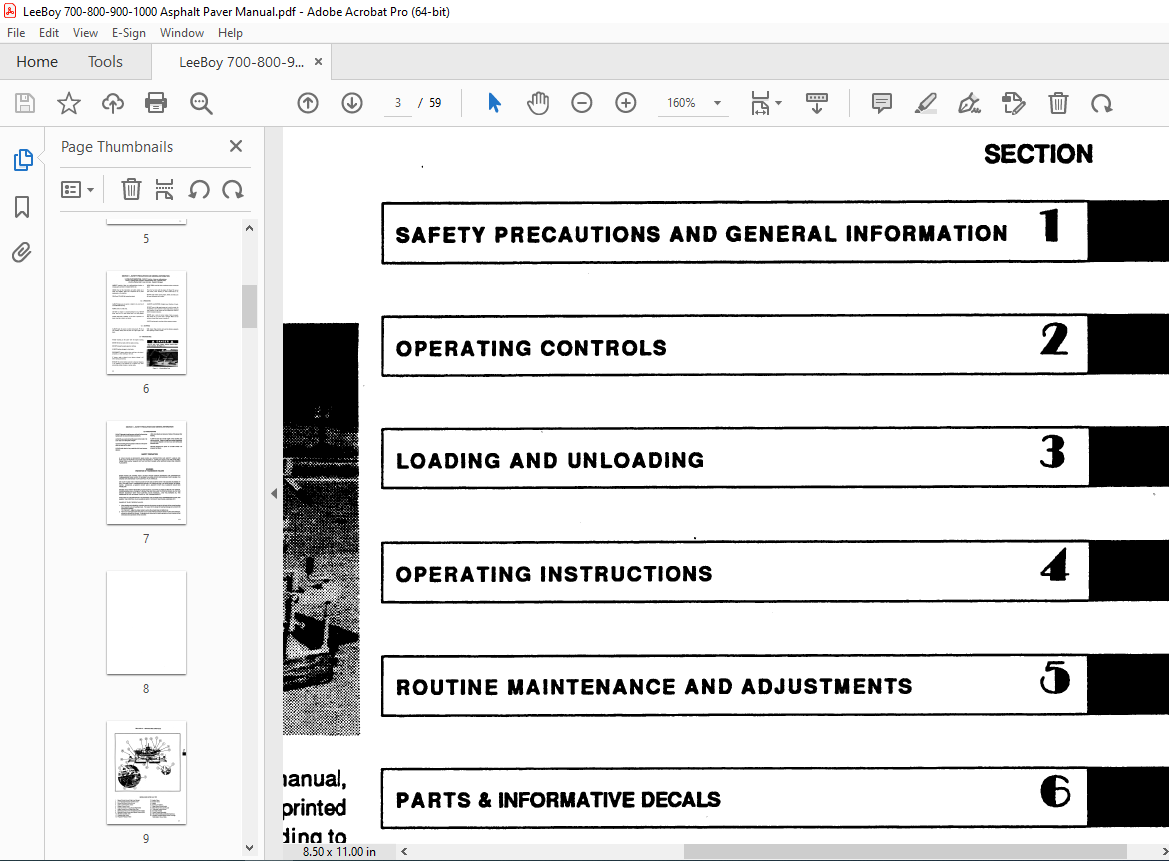1169x861 pixels.
Task: Click the scrolling mode keyboard icon
Action: point(817,103)
